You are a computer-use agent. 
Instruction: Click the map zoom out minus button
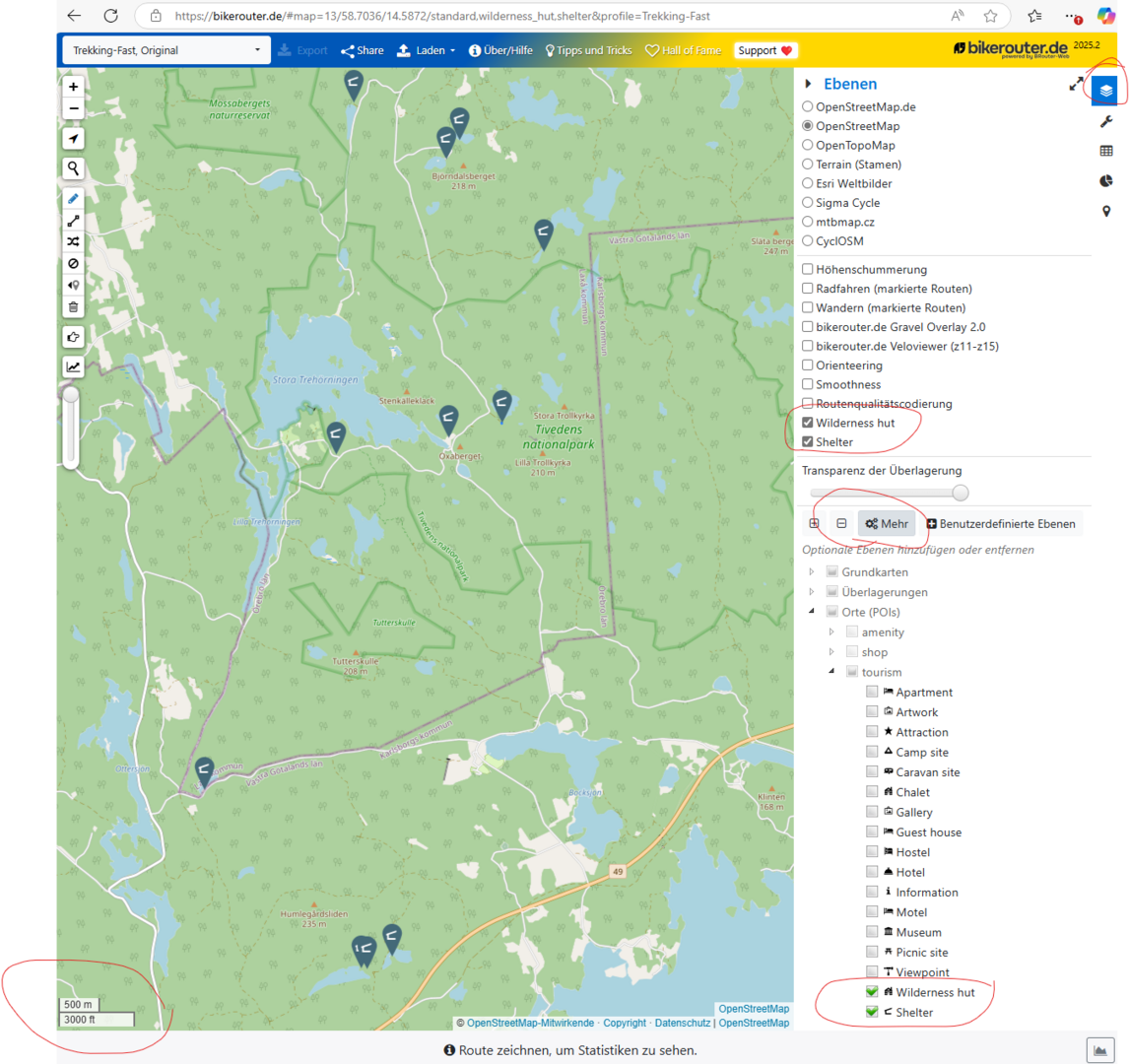74,109
